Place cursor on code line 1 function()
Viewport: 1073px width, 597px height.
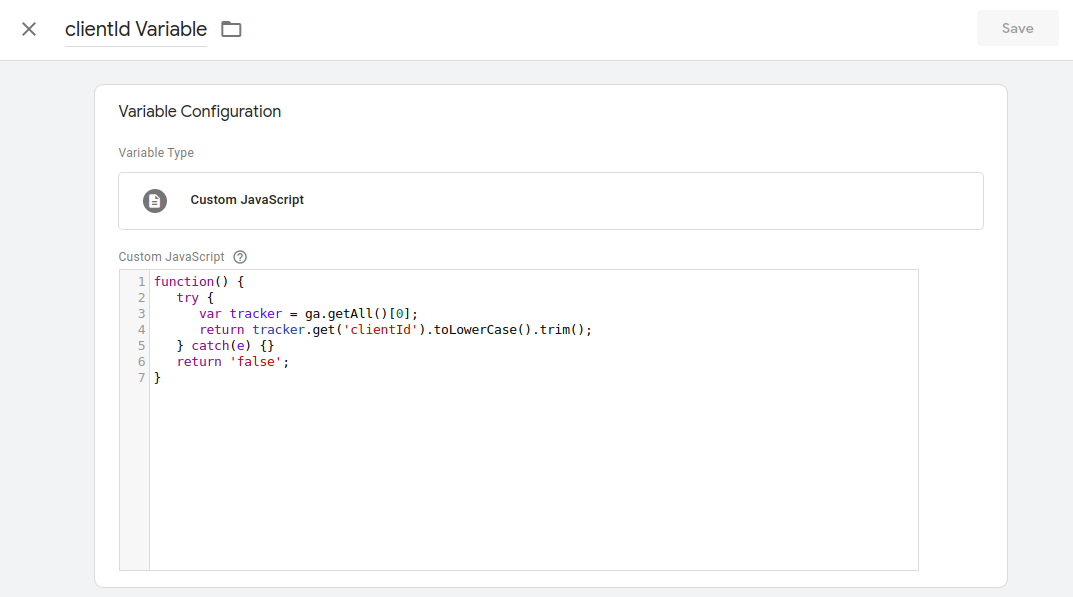[x=198, y=281]
